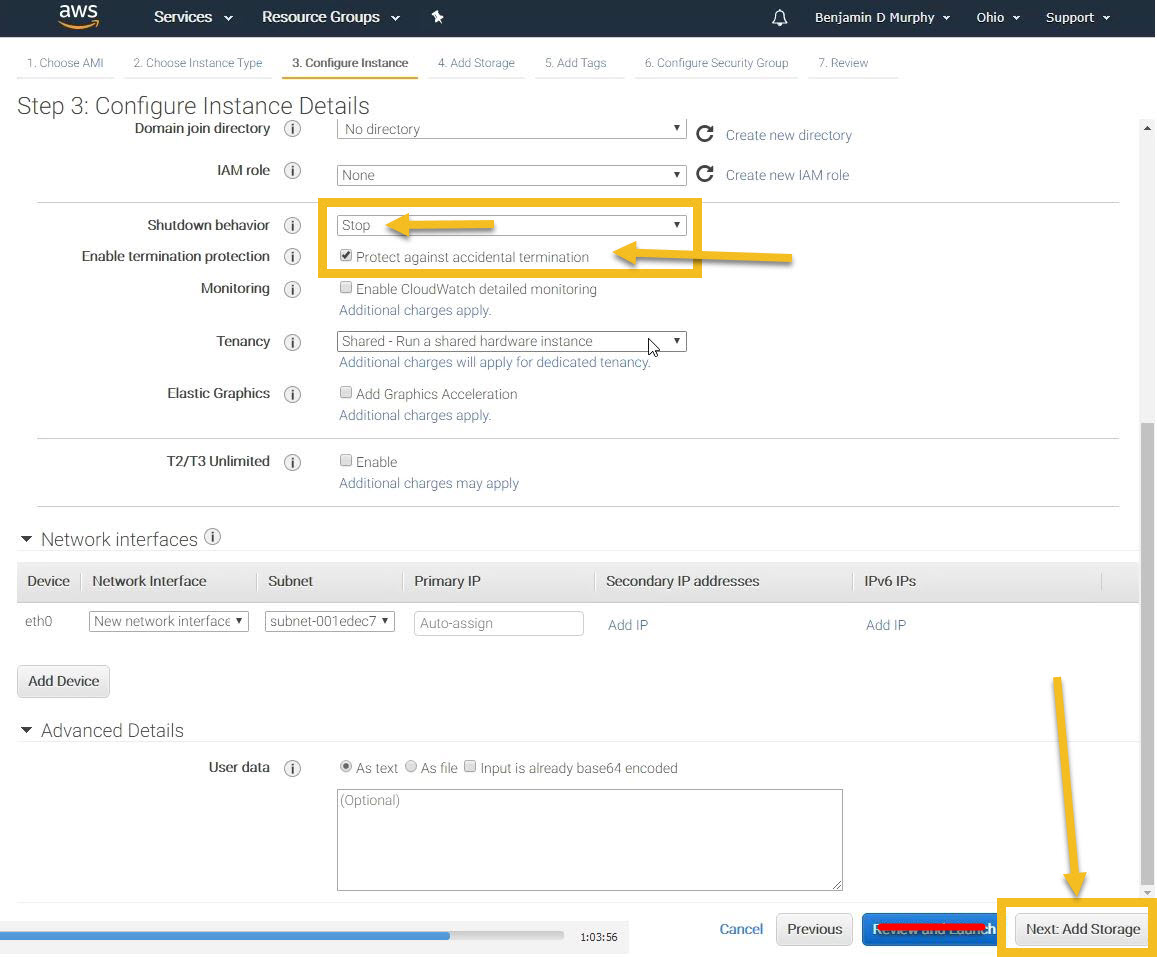Click Additional charges may apply link
1157x957 pixels.
(x=429, y=483)
